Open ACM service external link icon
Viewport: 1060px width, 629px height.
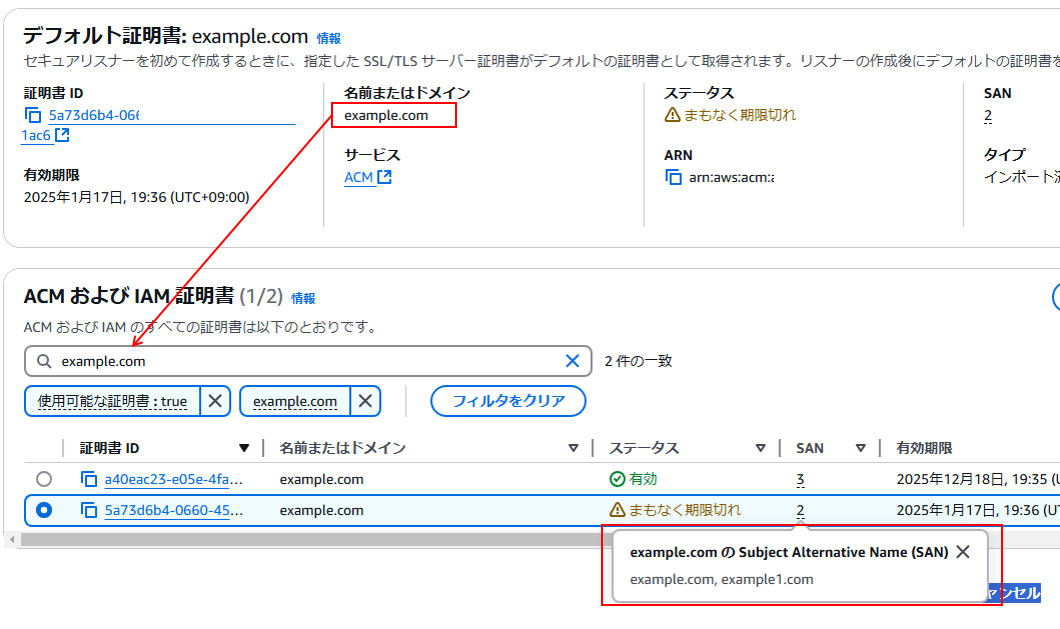pyautogui.click(x=385, y=177)
